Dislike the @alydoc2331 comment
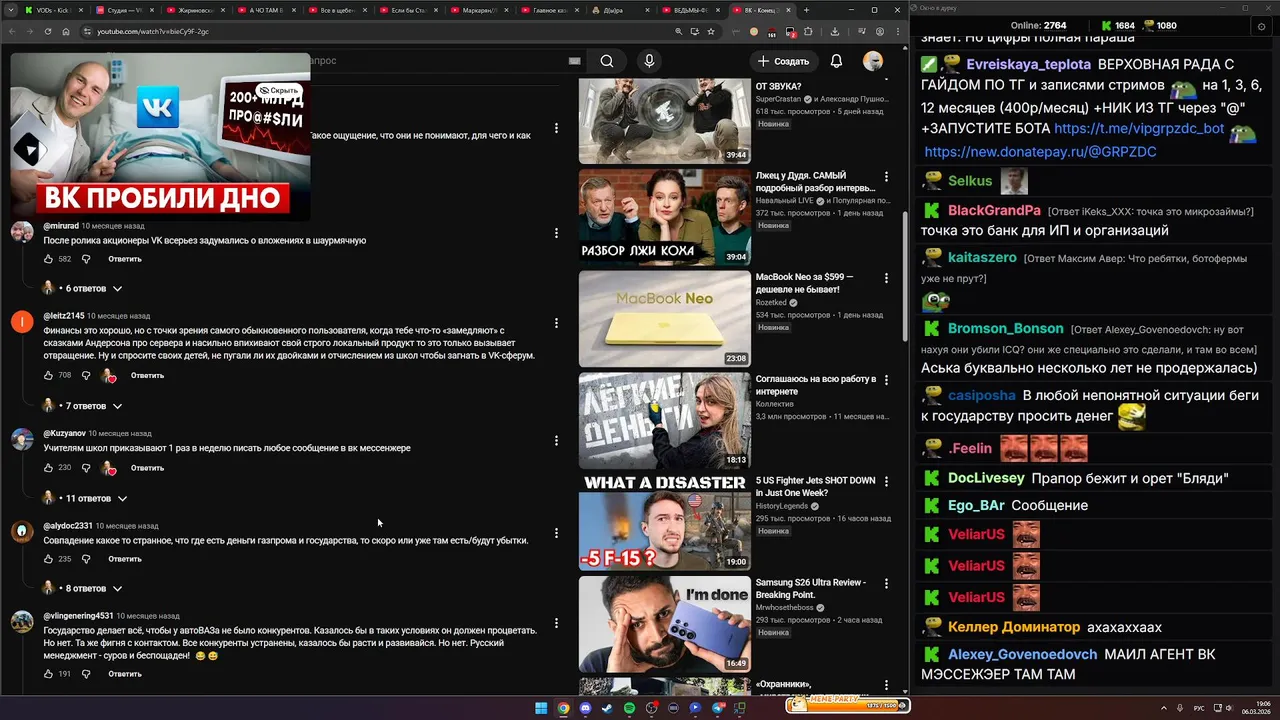 (x=86, y=559)
